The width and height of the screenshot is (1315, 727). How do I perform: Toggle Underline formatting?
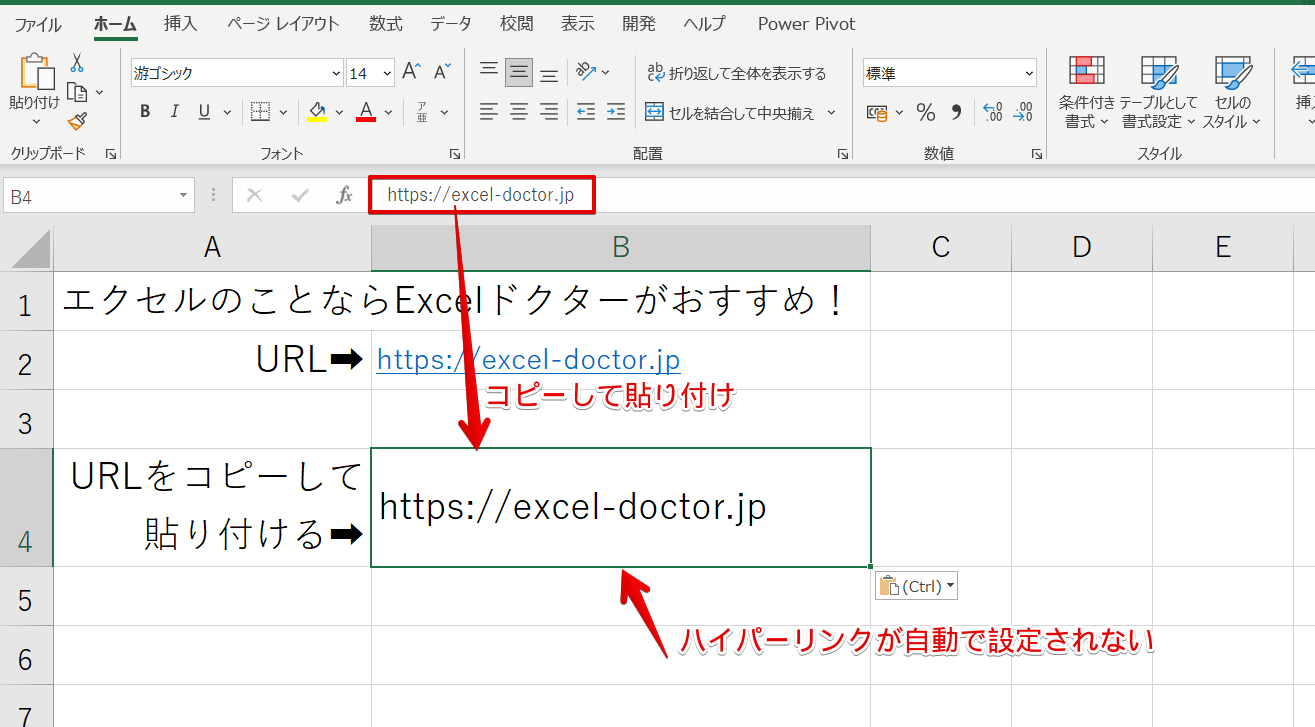(x=204, y=111)
